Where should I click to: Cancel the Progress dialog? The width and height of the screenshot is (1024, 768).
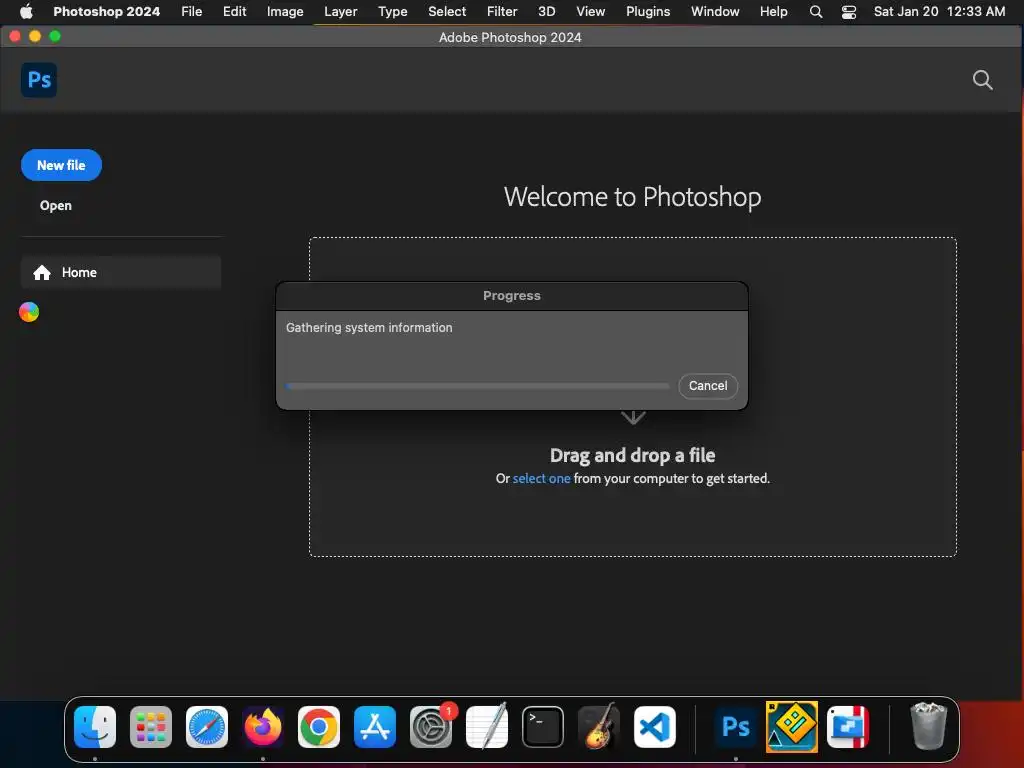708,386
